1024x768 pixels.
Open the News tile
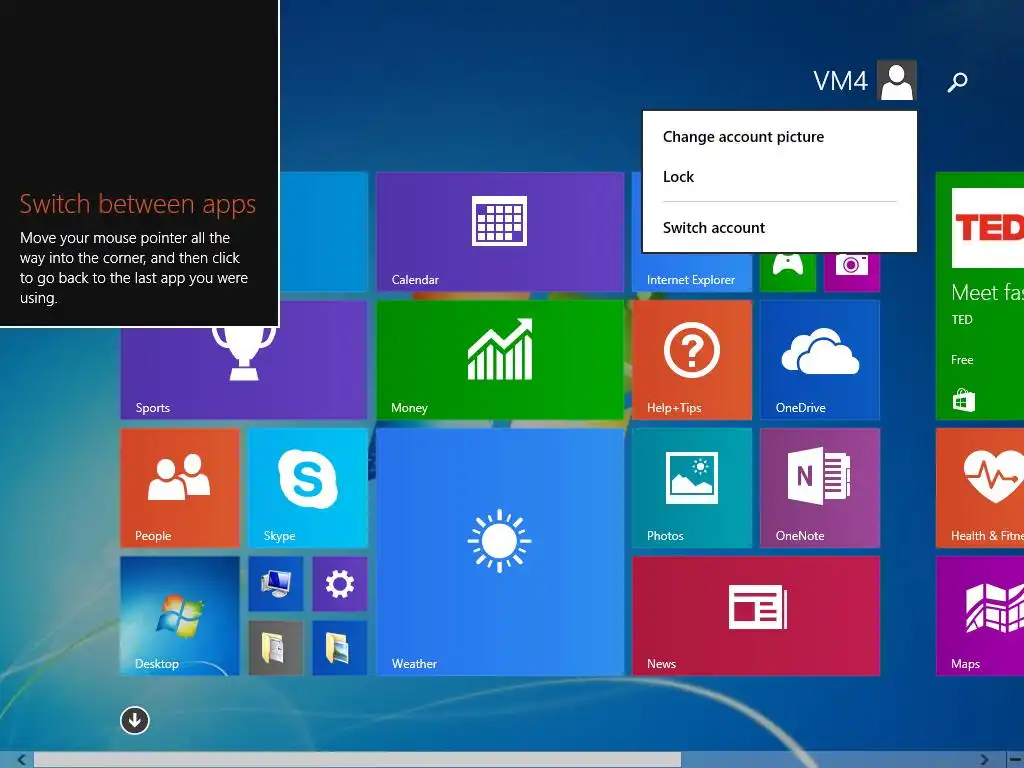click(756, 616)
